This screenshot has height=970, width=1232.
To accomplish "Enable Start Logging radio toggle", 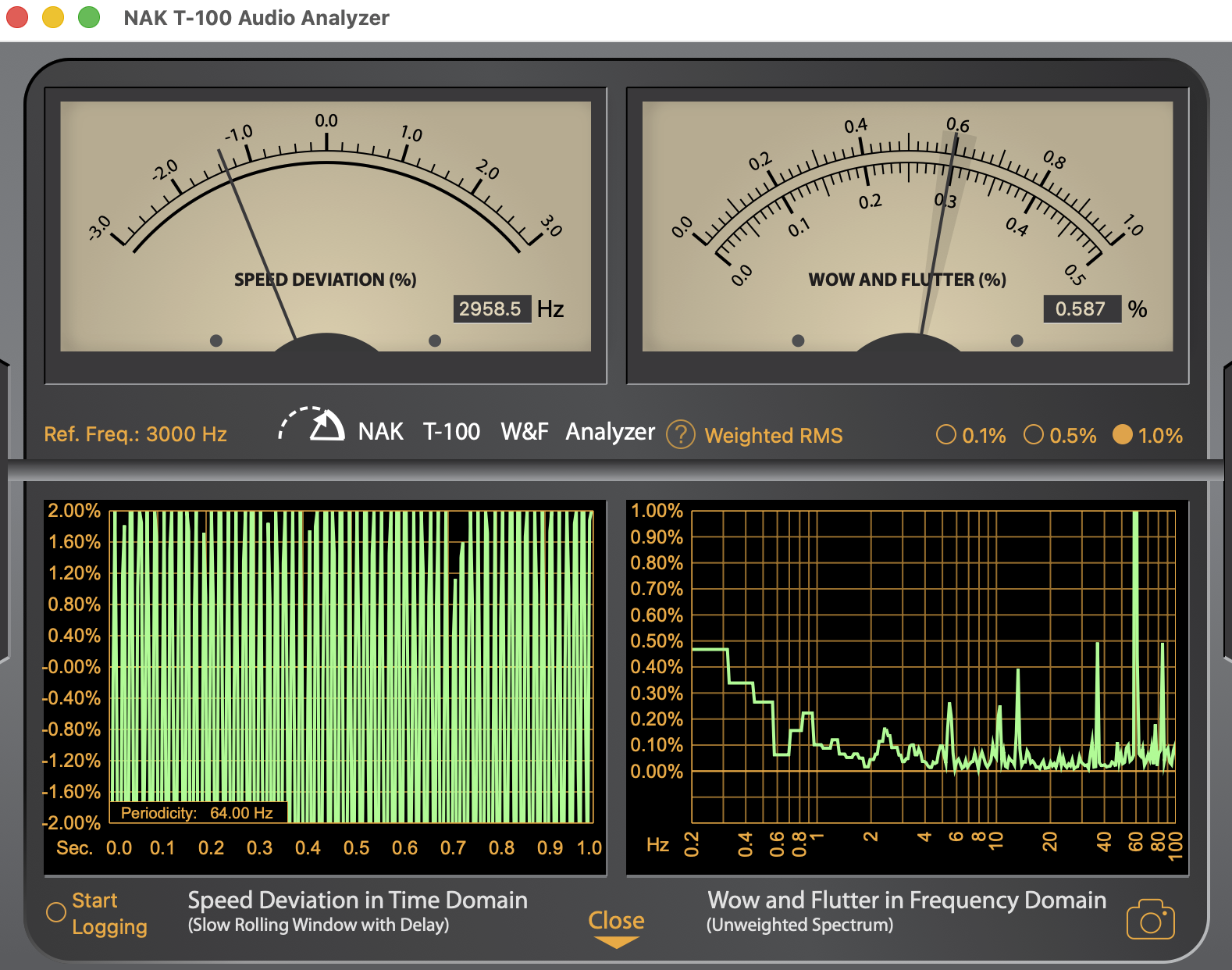I will click(56, 912).
